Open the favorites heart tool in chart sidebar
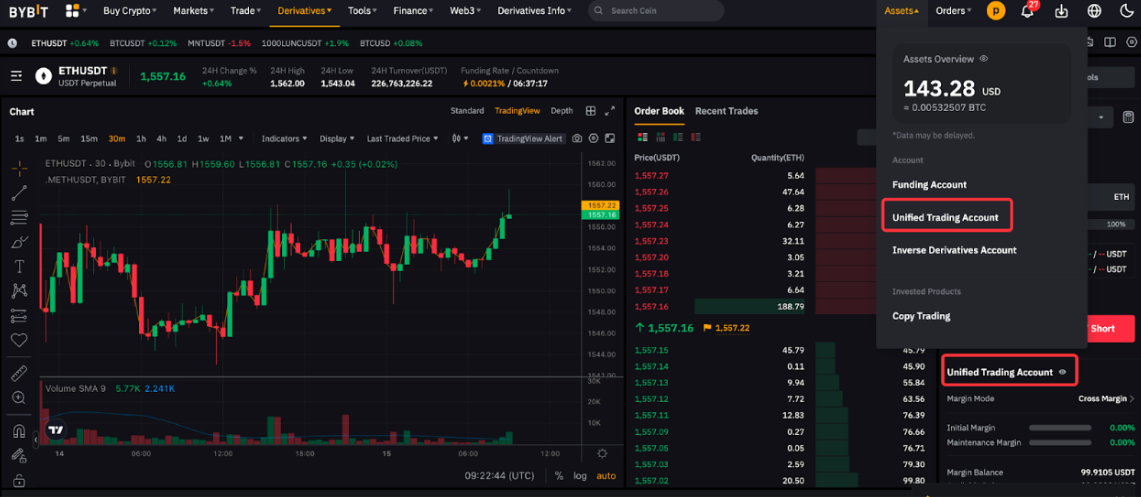 click(x=19, y=340)
